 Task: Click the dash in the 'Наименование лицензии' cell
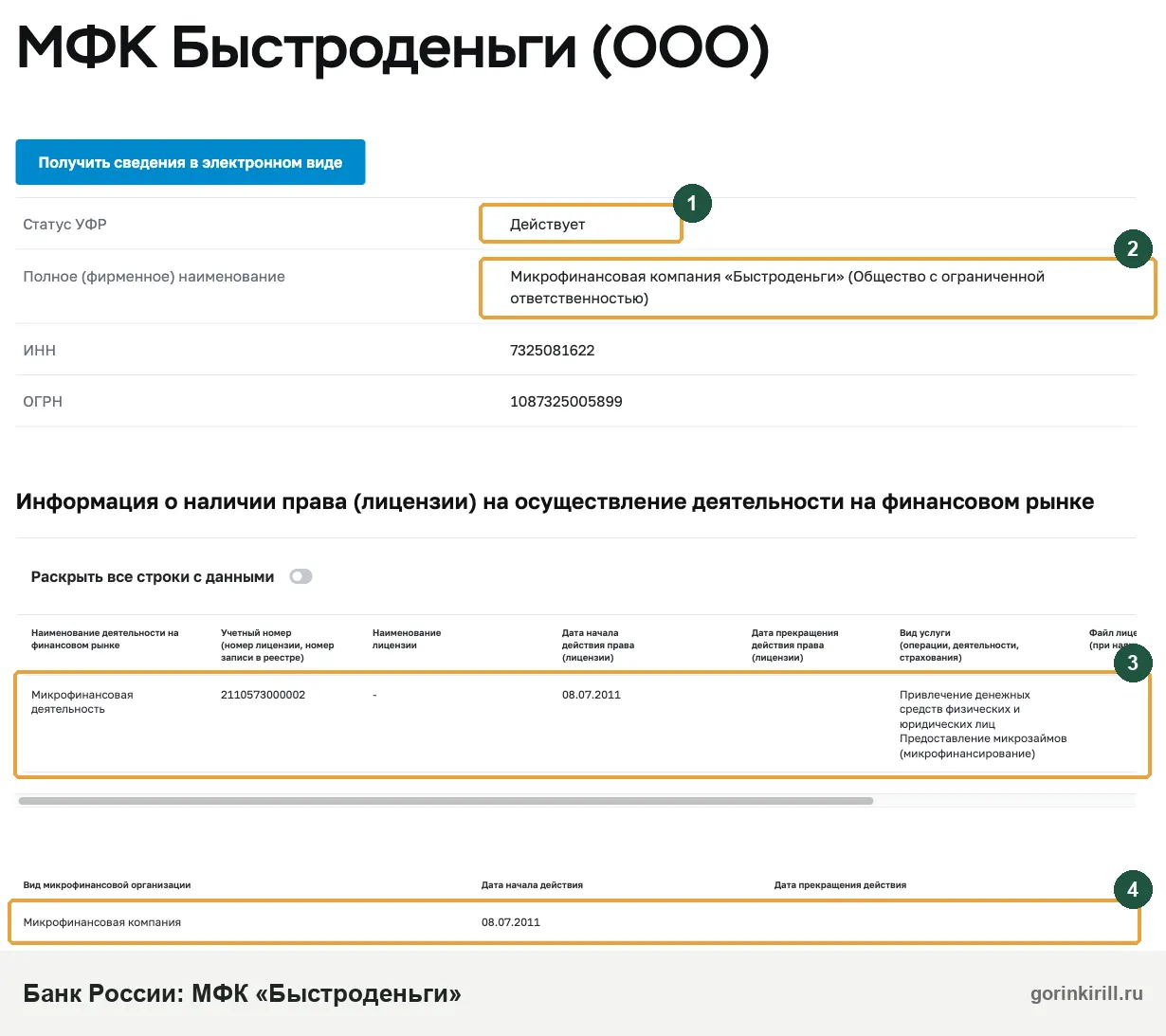[x=375, y=695]
